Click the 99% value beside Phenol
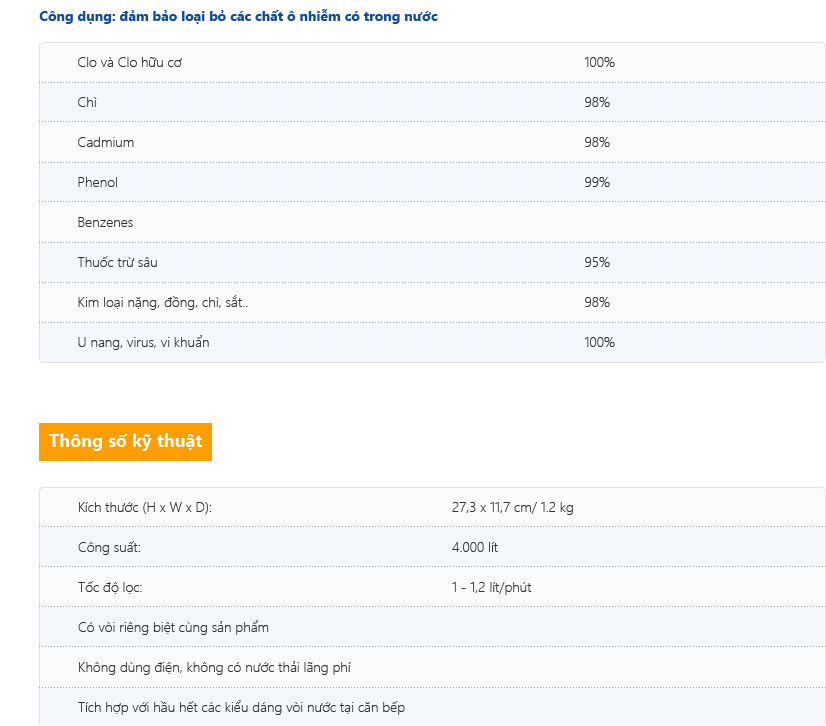This screenshot has width=826, height=726. point(597,182)
